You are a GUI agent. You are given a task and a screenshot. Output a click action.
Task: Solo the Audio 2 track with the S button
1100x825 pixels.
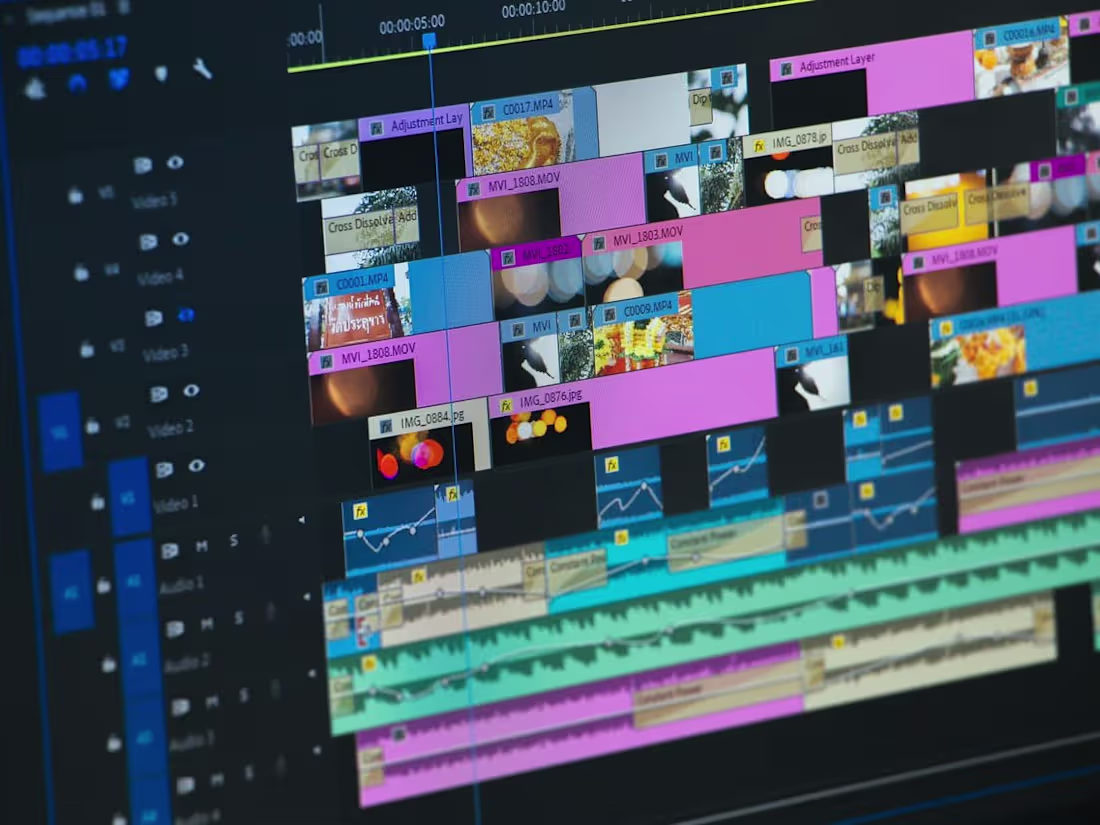(x=239, y=617)
